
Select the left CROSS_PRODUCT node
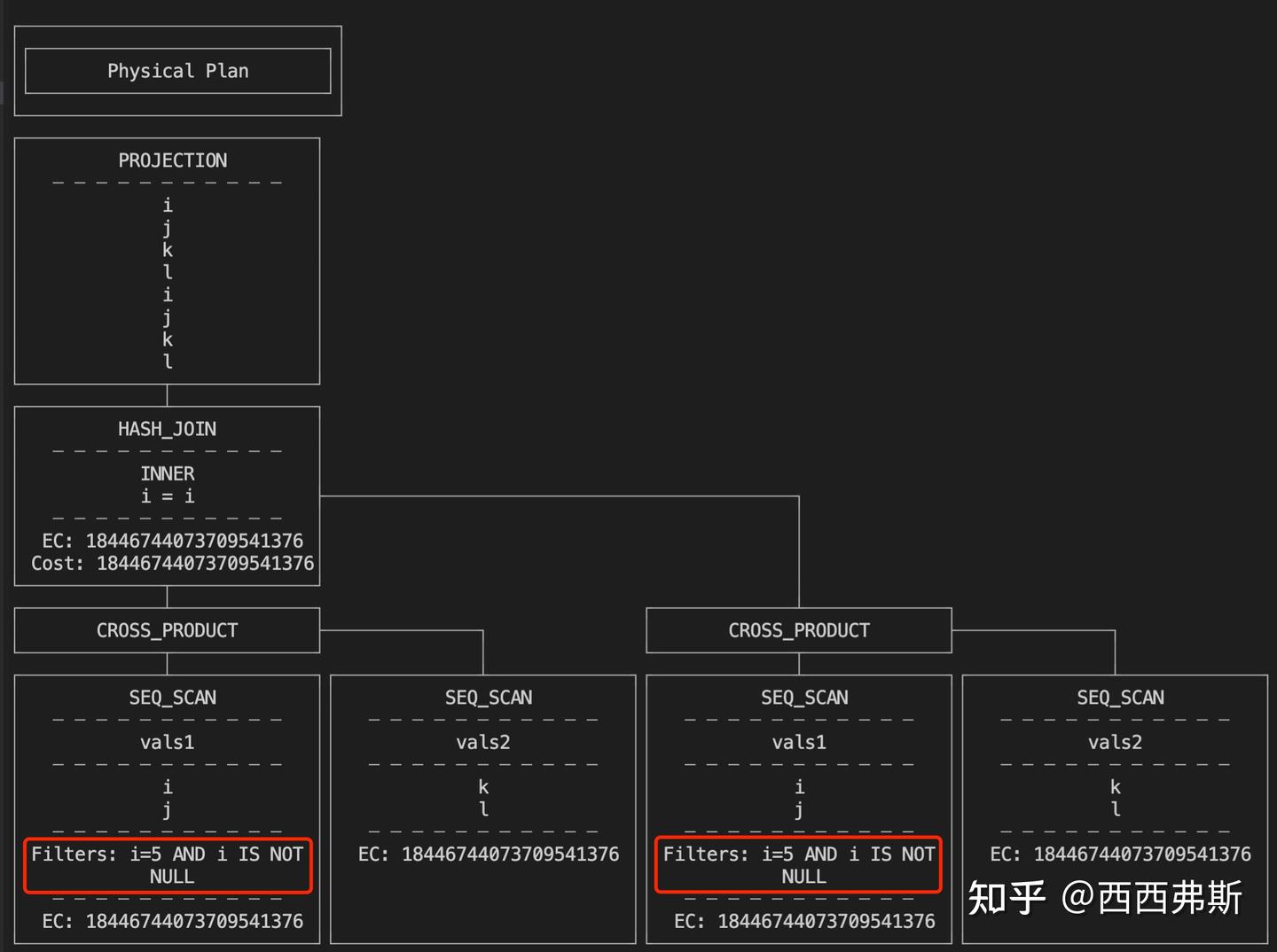[167, 630]
